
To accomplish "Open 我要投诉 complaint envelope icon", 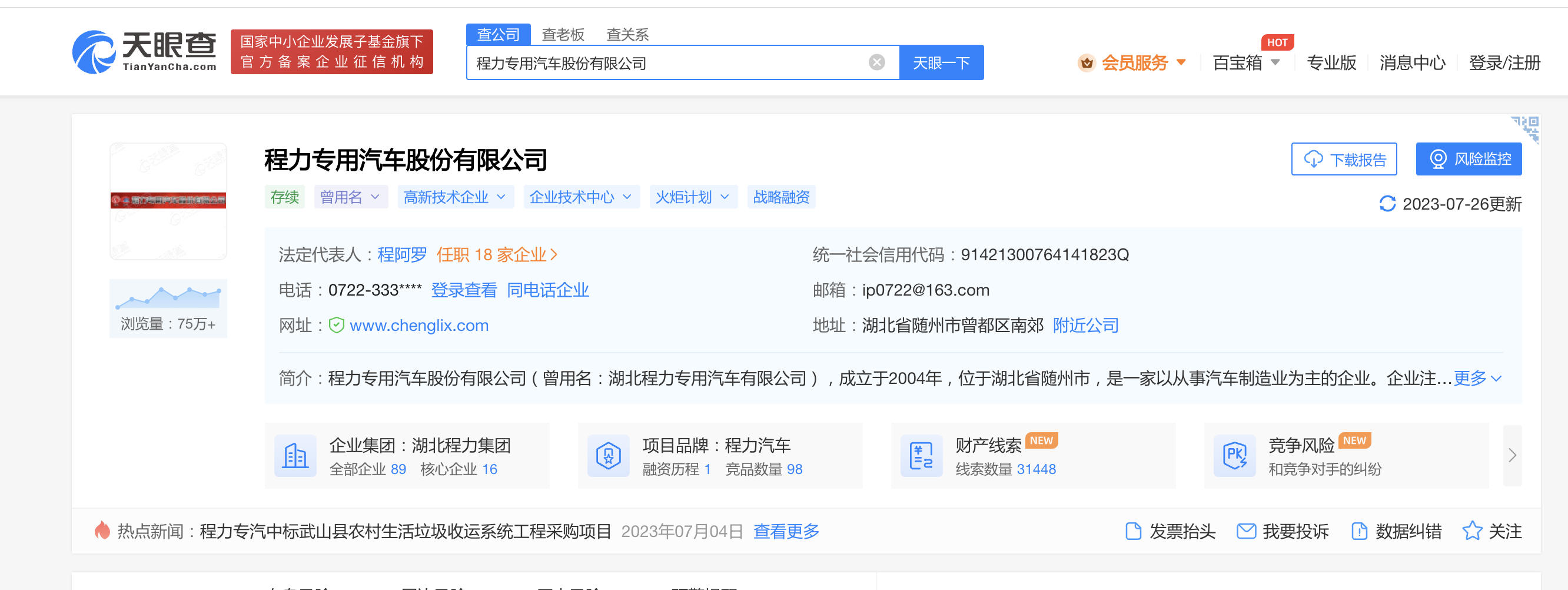I will tap(1246, 531).
